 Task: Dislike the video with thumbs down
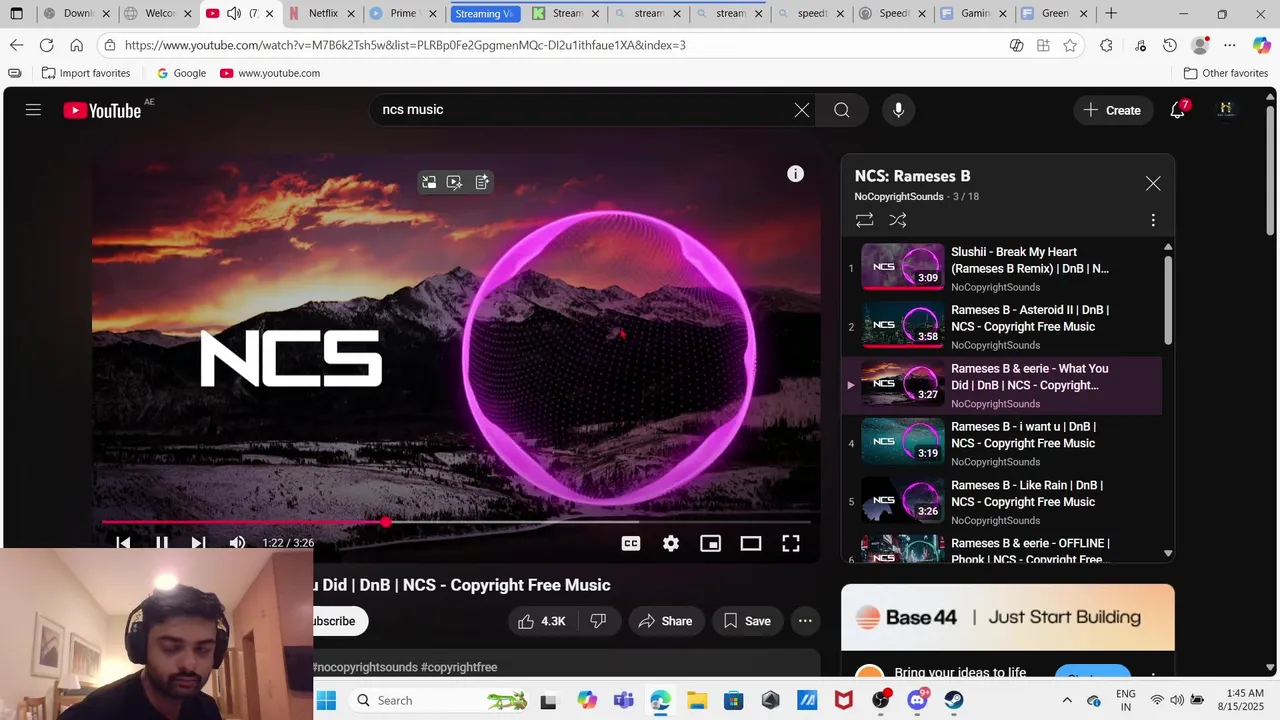tap(598, 621)
